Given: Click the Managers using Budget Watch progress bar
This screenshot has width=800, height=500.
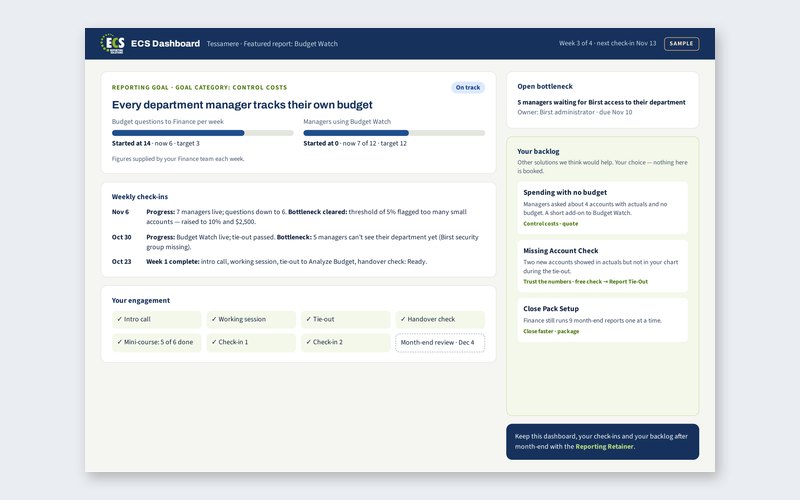Looking at the screenshot, I should (x=394, y=133).
